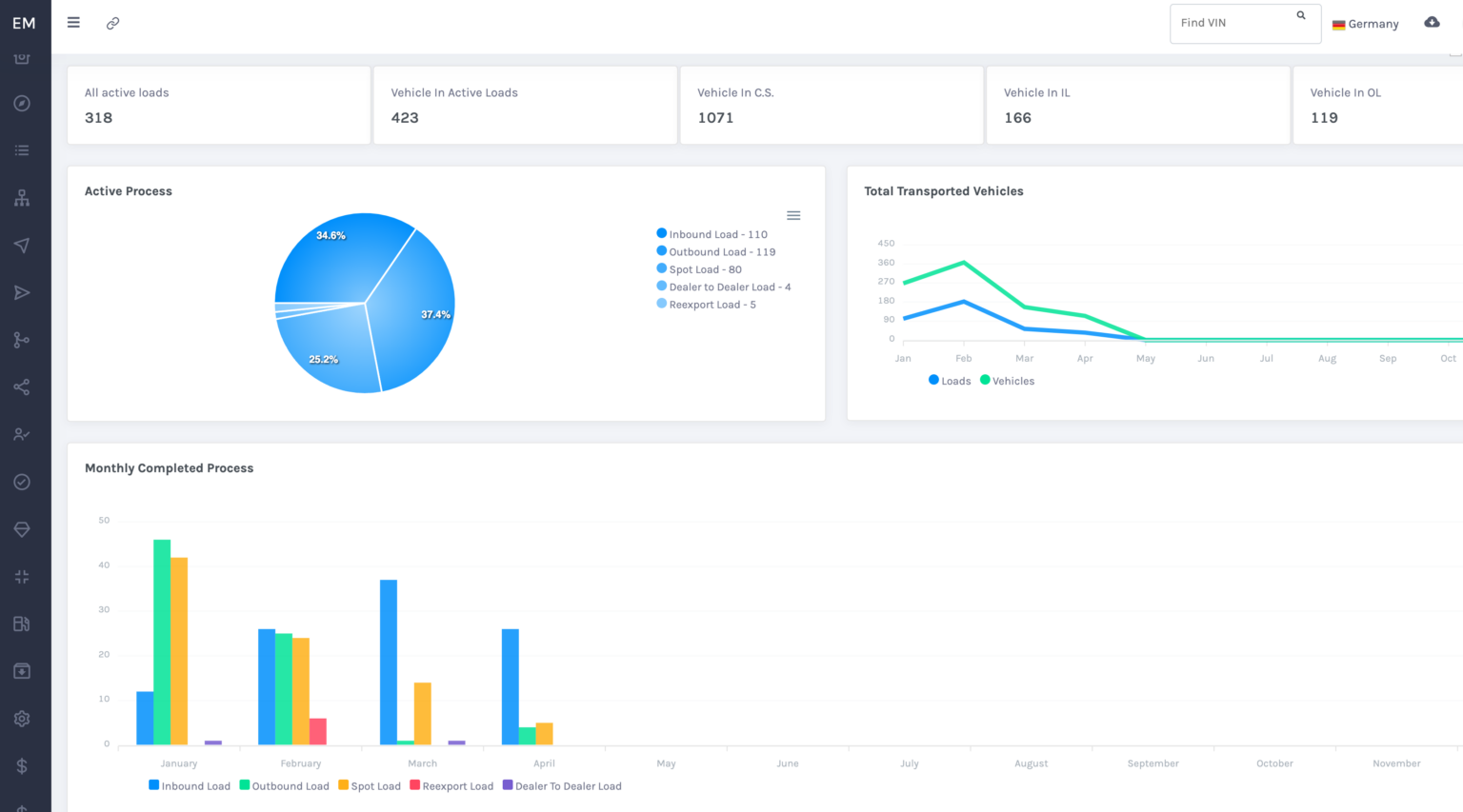Click the Reexport Load red legend swatch
Image resolution: width=1463 pixels, height=812 pixels.
[x=415, y=785]
